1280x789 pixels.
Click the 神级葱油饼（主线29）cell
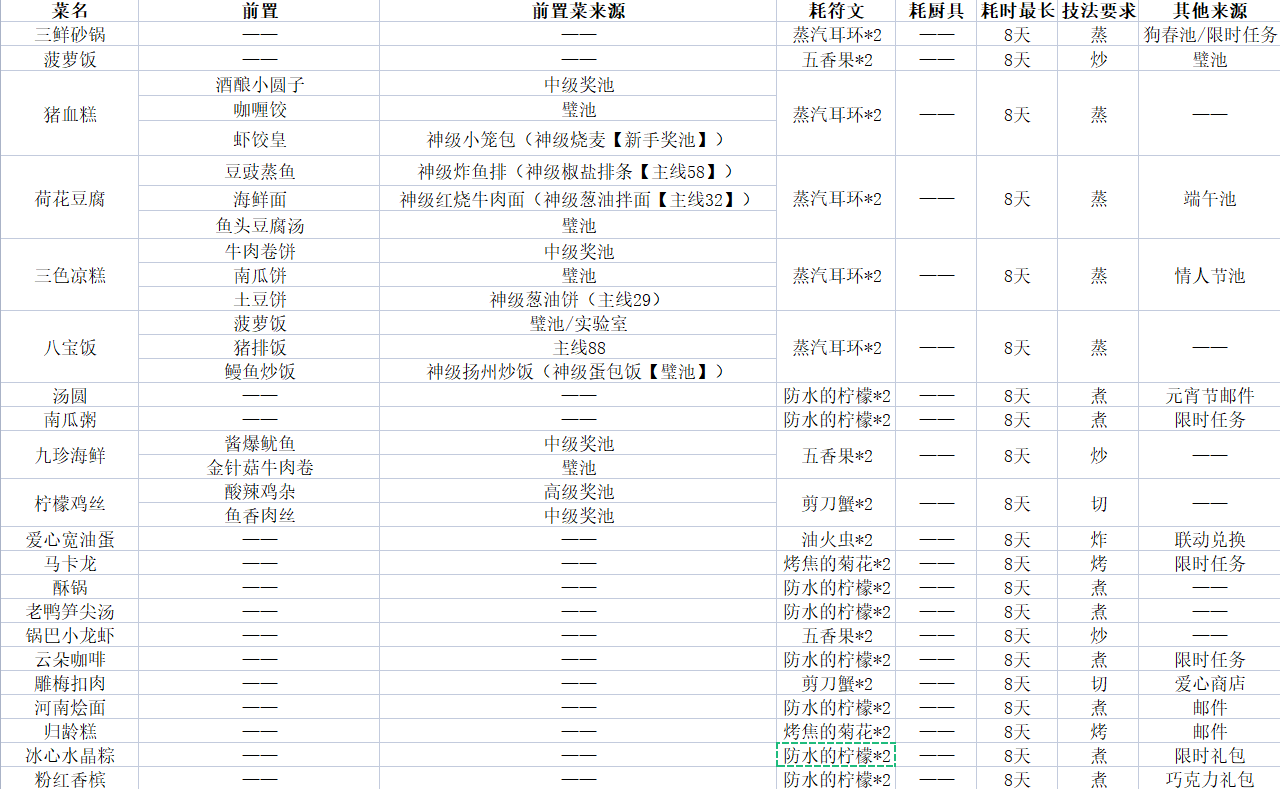(578, 299)
